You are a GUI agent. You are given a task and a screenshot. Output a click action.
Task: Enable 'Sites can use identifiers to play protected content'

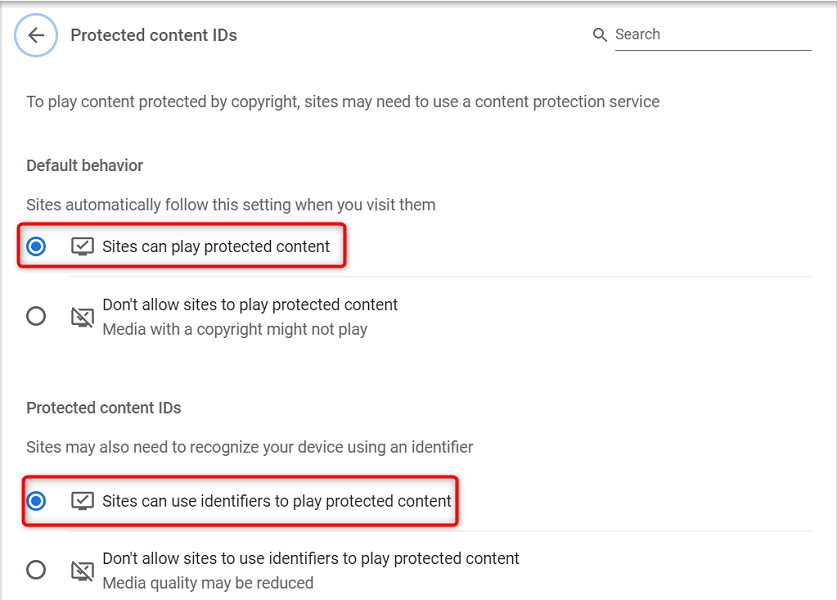(36, 501)
